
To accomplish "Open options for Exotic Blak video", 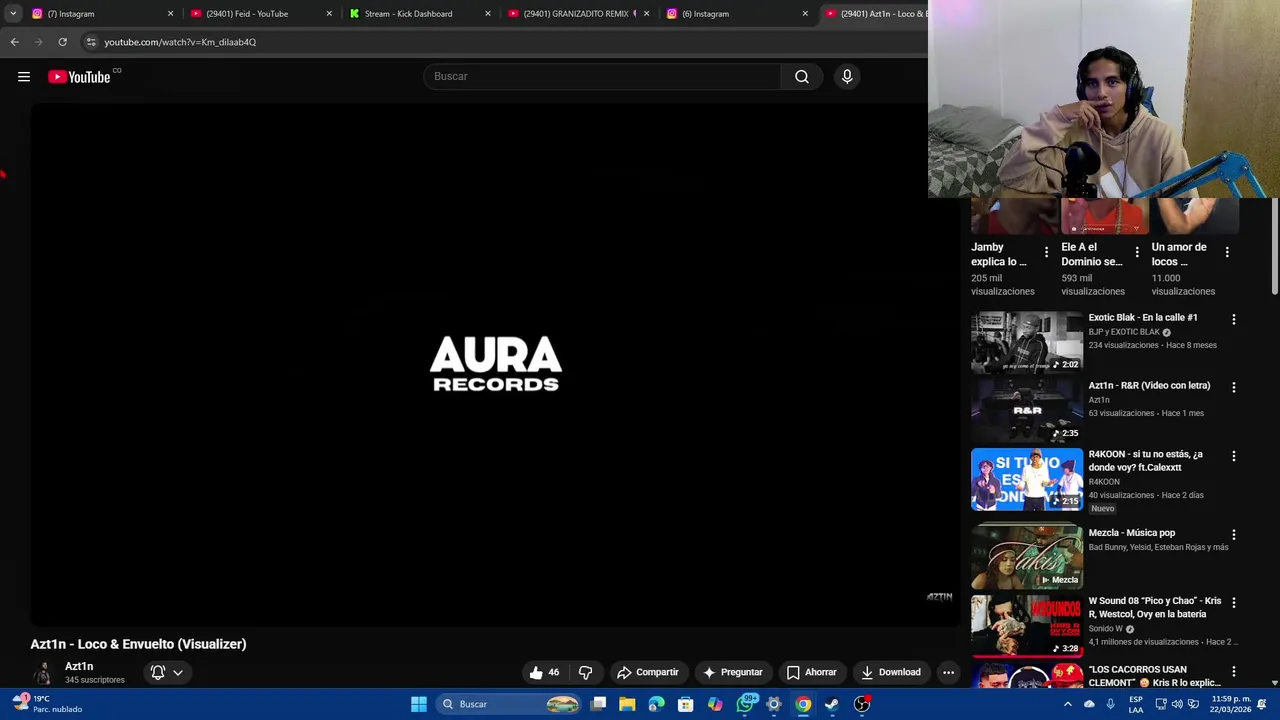I will coord(1233,319).
